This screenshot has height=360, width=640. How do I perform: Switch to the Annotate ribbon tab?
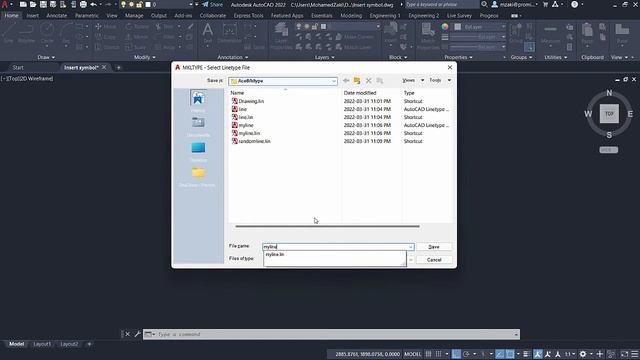pos(56,16)
